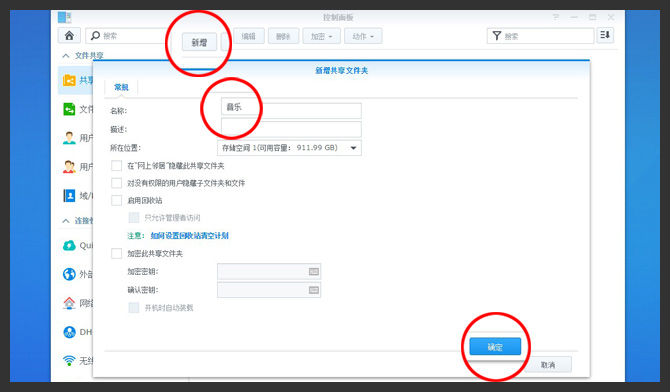Click the 编辑 button

click(x=249, y=36)
